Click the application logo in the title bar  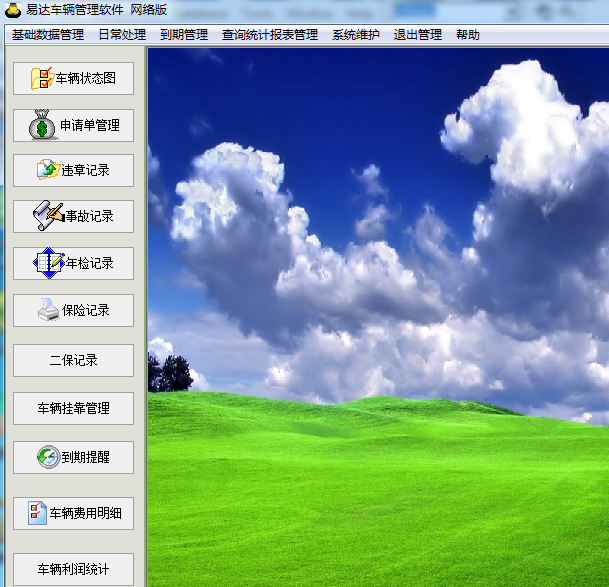pos(13,9)
